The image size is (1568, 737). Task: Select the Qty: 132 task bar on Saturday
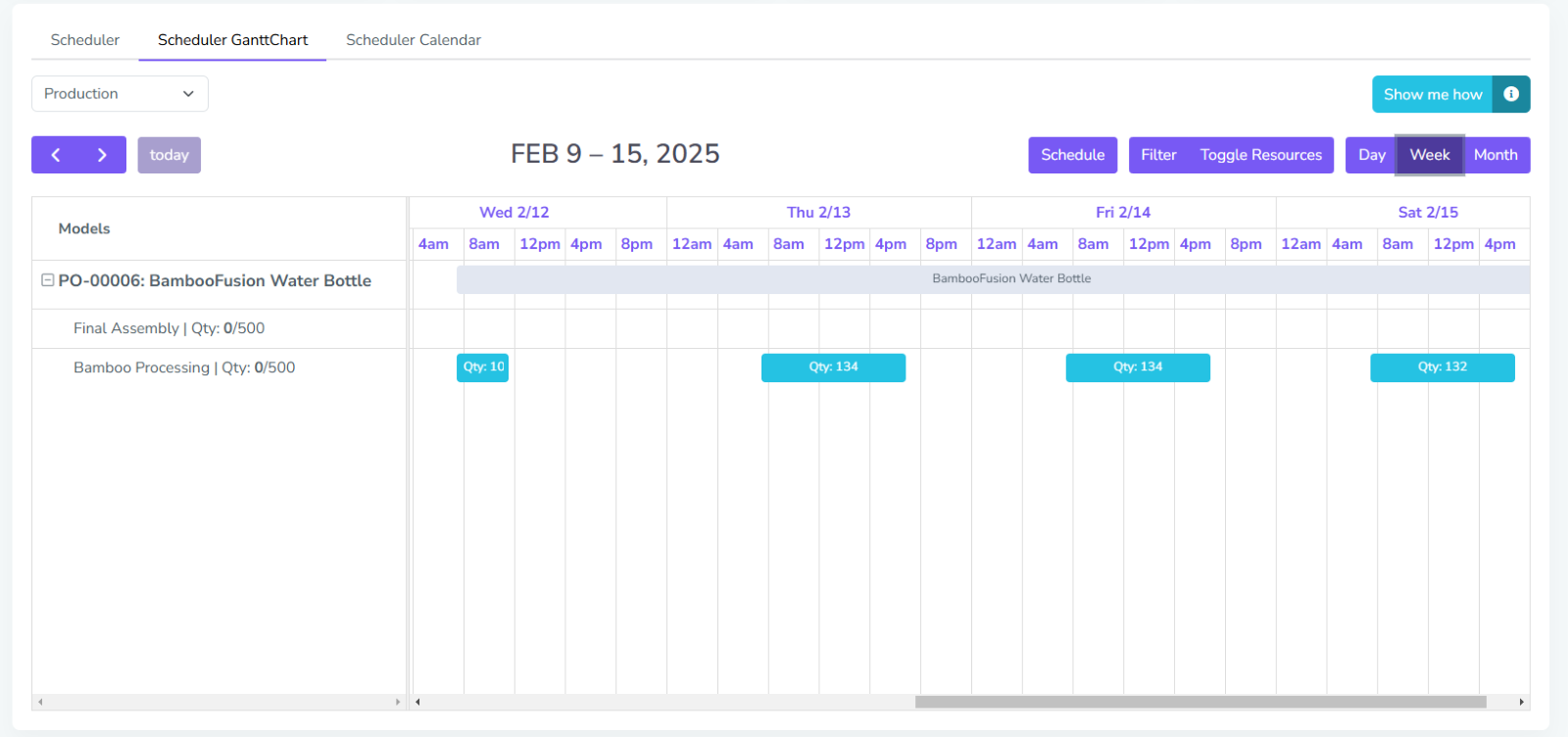click(x=1442, y=368)
